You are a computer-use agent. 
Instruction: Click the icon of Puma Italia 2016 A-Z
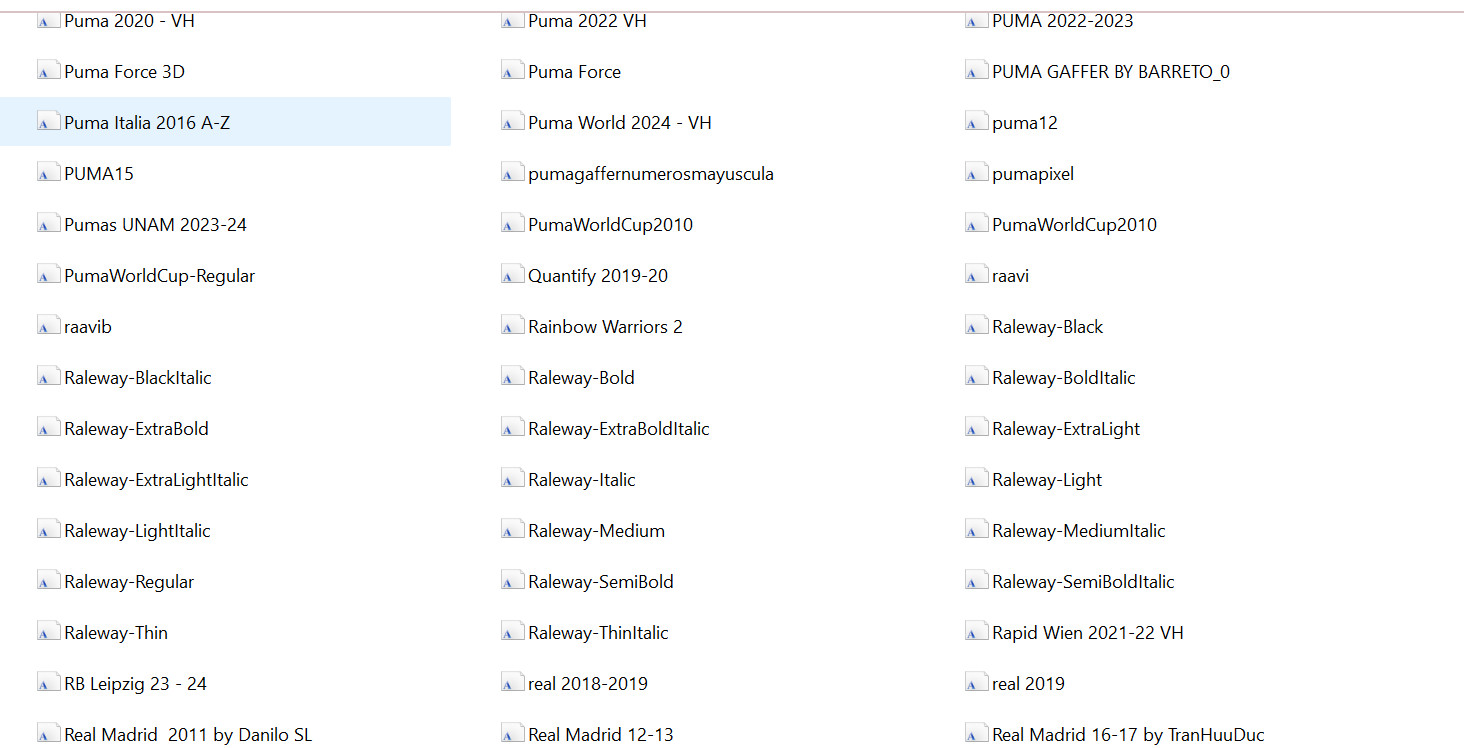(x=48, y=122)
